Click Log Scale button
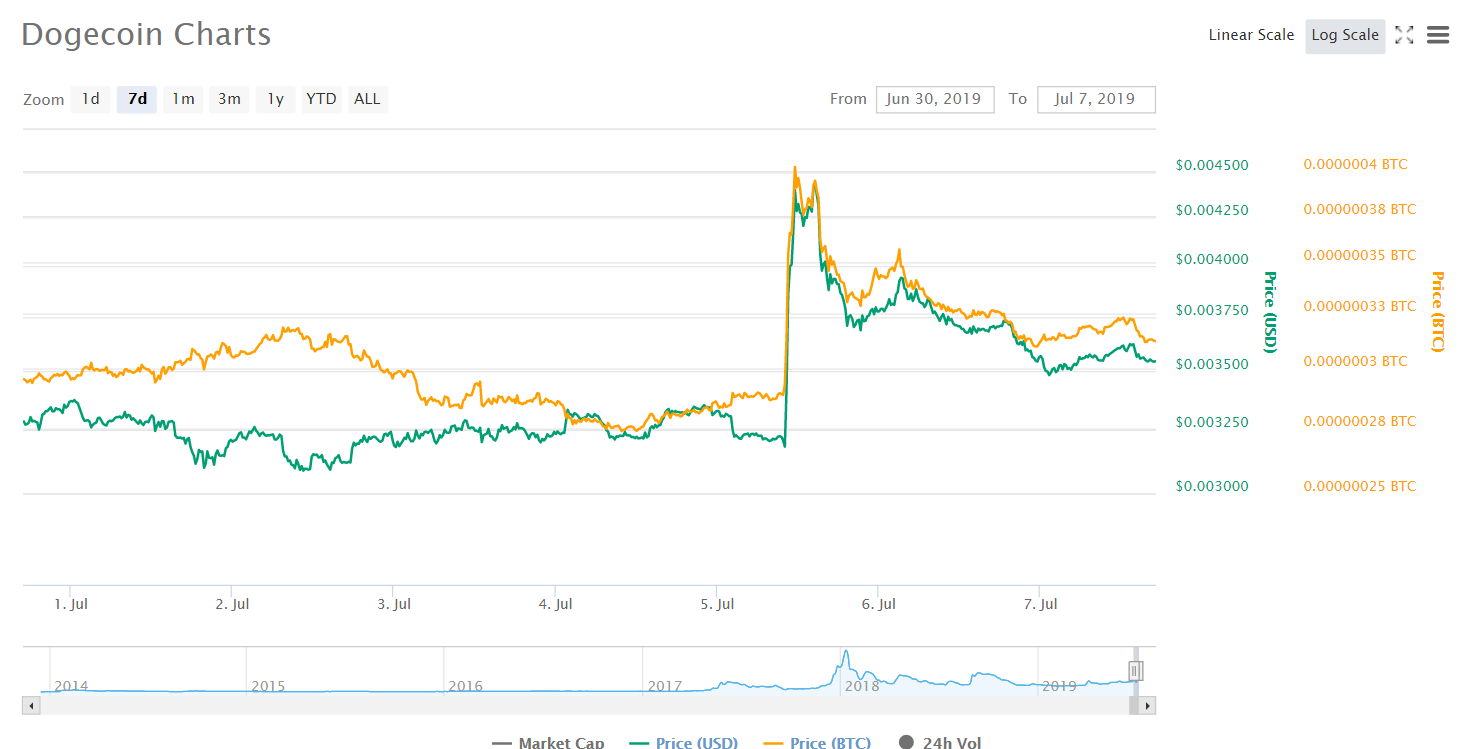 [1344, 34]
